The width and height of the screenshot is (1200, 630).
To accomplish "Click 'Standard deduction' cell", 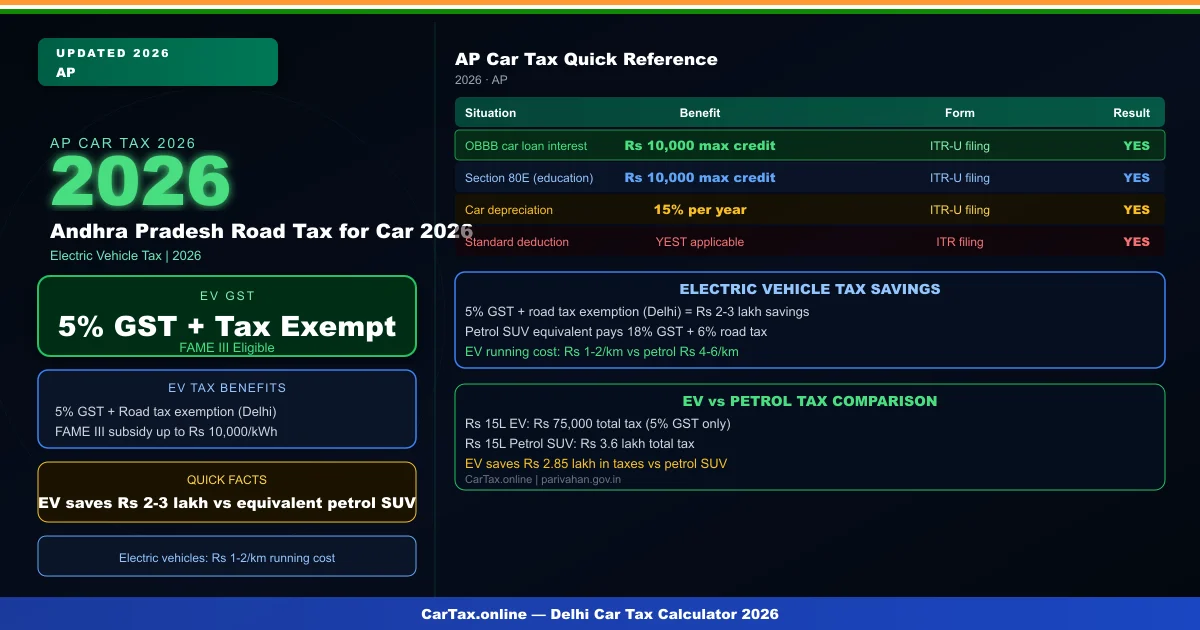I will 517,242.
